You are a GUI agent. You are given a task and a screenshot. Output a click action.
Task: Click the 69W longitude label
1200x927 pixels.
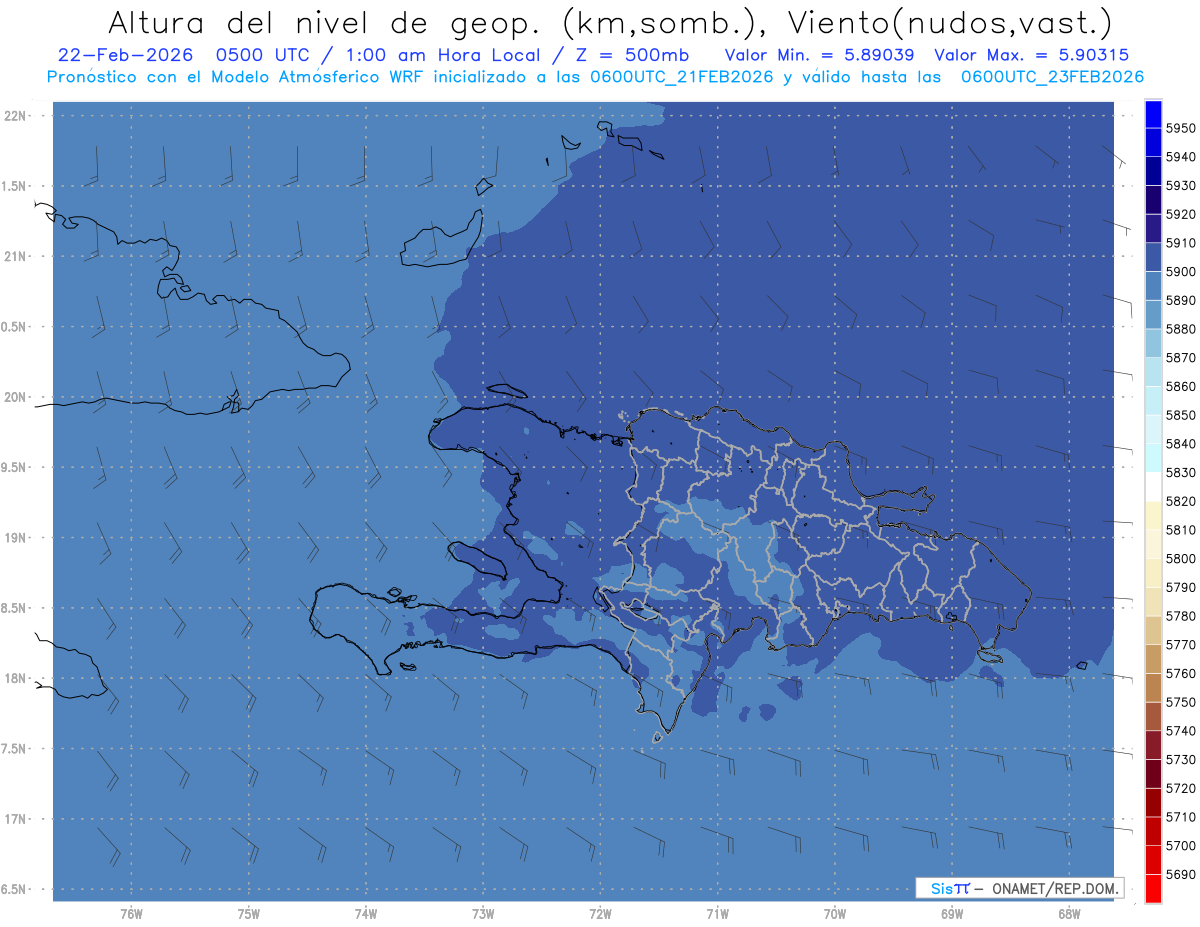tap(952, 914)
